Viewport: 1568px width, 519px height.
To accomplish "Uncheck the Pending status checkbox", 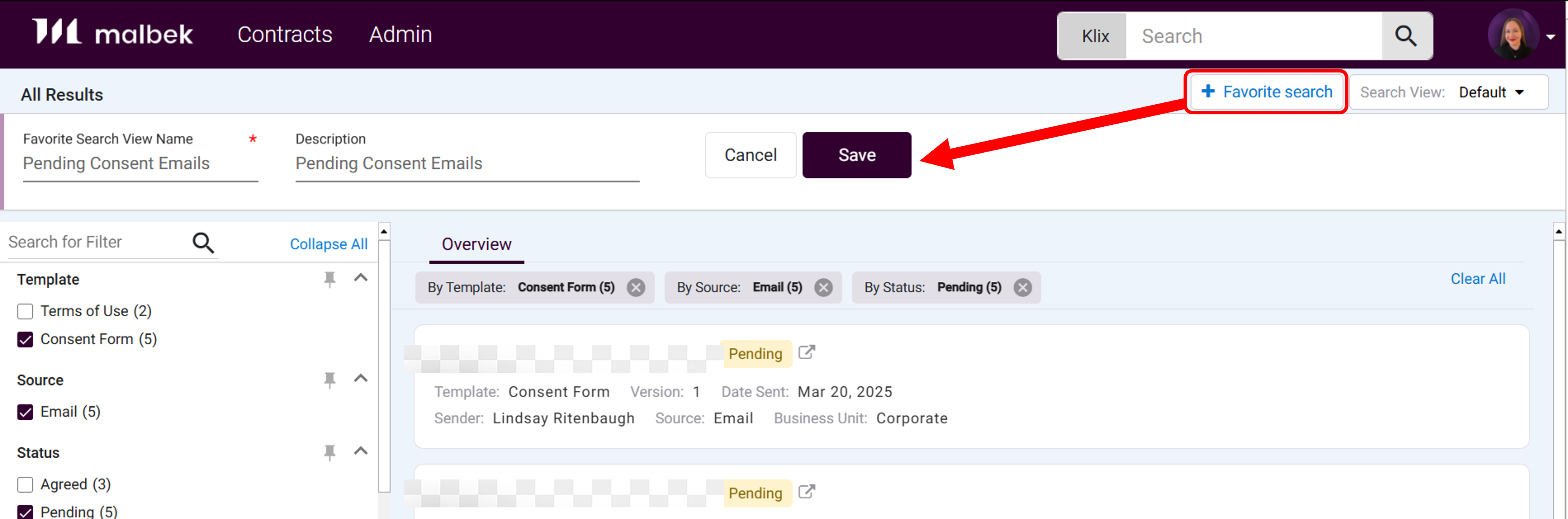I will coord(25,512).
